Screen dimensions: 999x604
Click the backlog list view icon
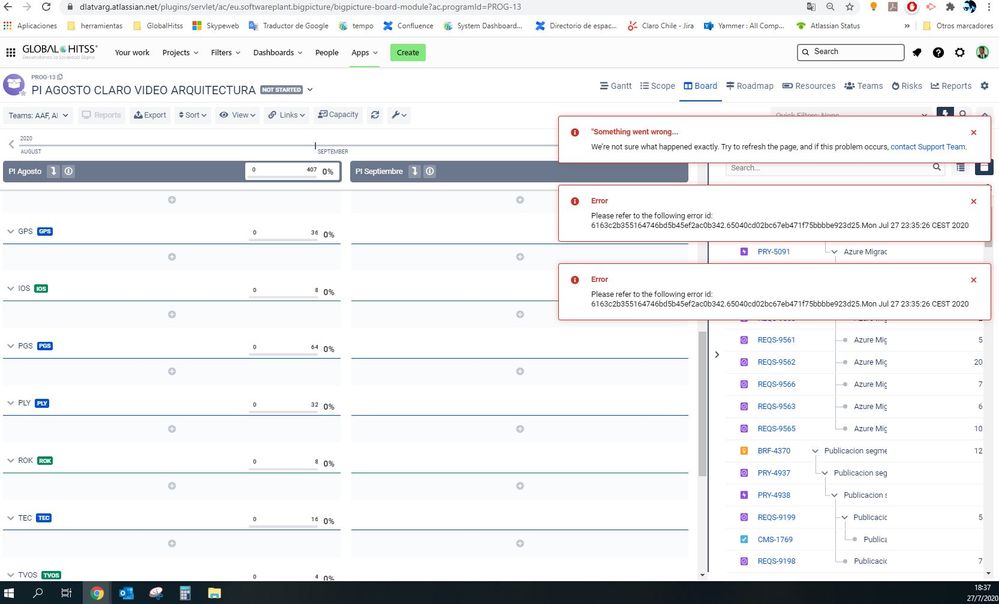point(961,168)
